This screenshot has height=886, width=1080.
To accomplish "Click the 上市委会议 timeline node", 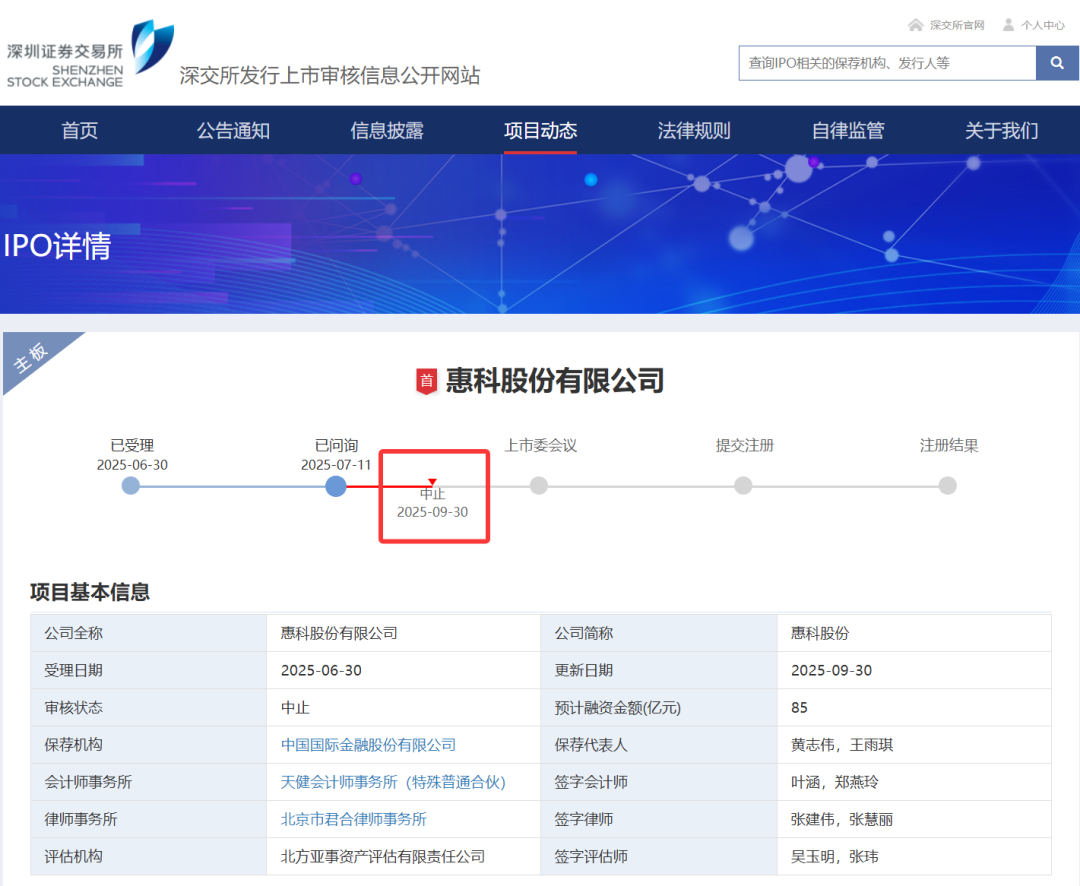I will (x=539, y=486).
